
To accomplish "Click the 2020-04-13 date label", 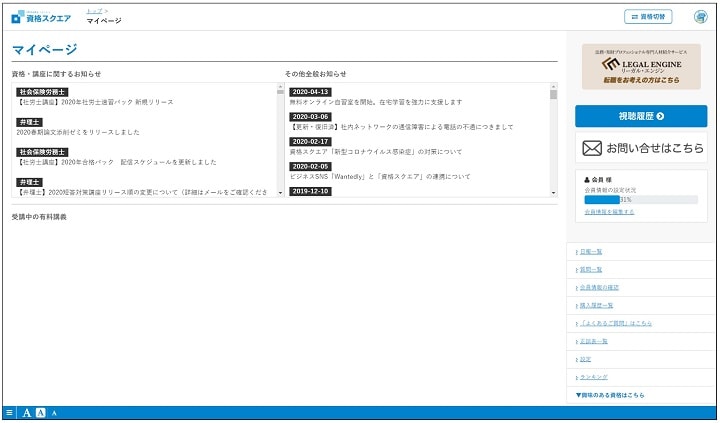I will pyautogui.click(x=310, y=92).
